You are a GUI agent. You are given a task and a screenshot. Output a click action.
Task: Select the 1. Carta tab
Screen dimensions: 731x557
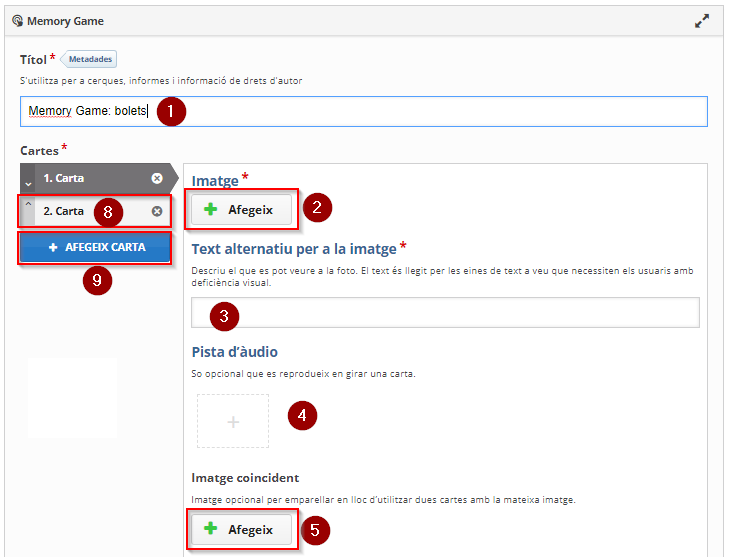pyautogui.click(x=96, y=178)
